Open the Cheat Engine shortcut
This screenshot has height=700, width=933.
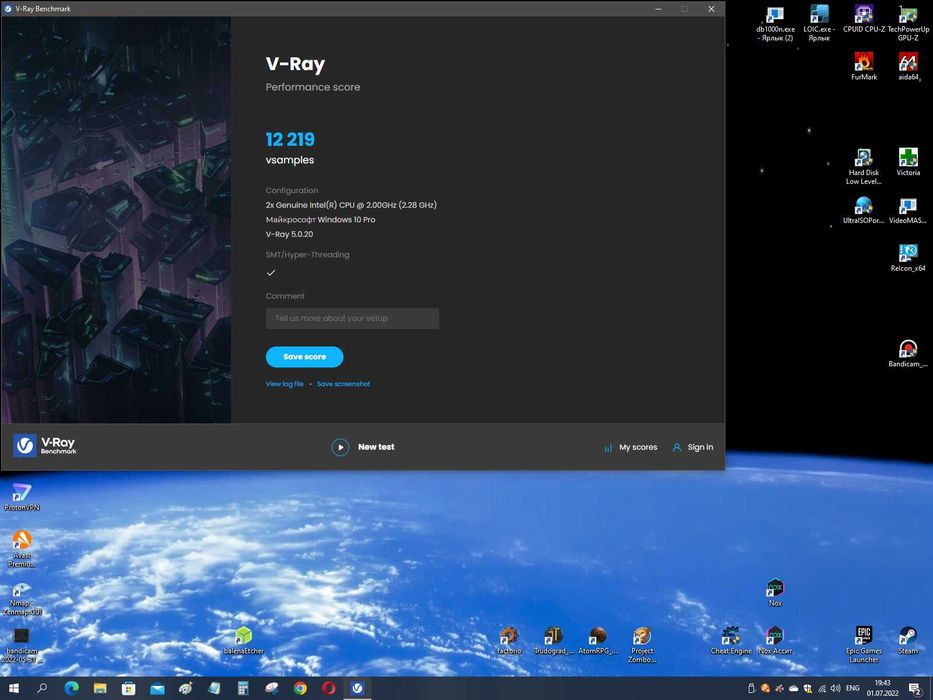click(x=731, y=641)
